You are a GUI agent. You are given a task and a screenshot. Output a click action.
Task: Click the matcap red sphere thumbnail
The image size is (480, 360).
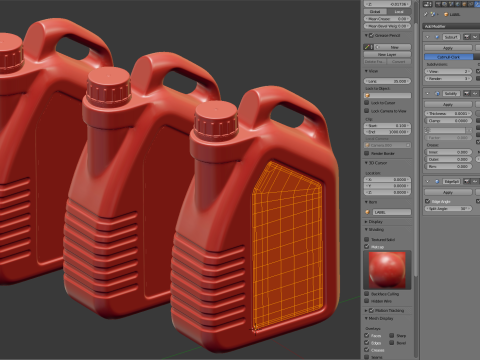click(x=387, y=270)
